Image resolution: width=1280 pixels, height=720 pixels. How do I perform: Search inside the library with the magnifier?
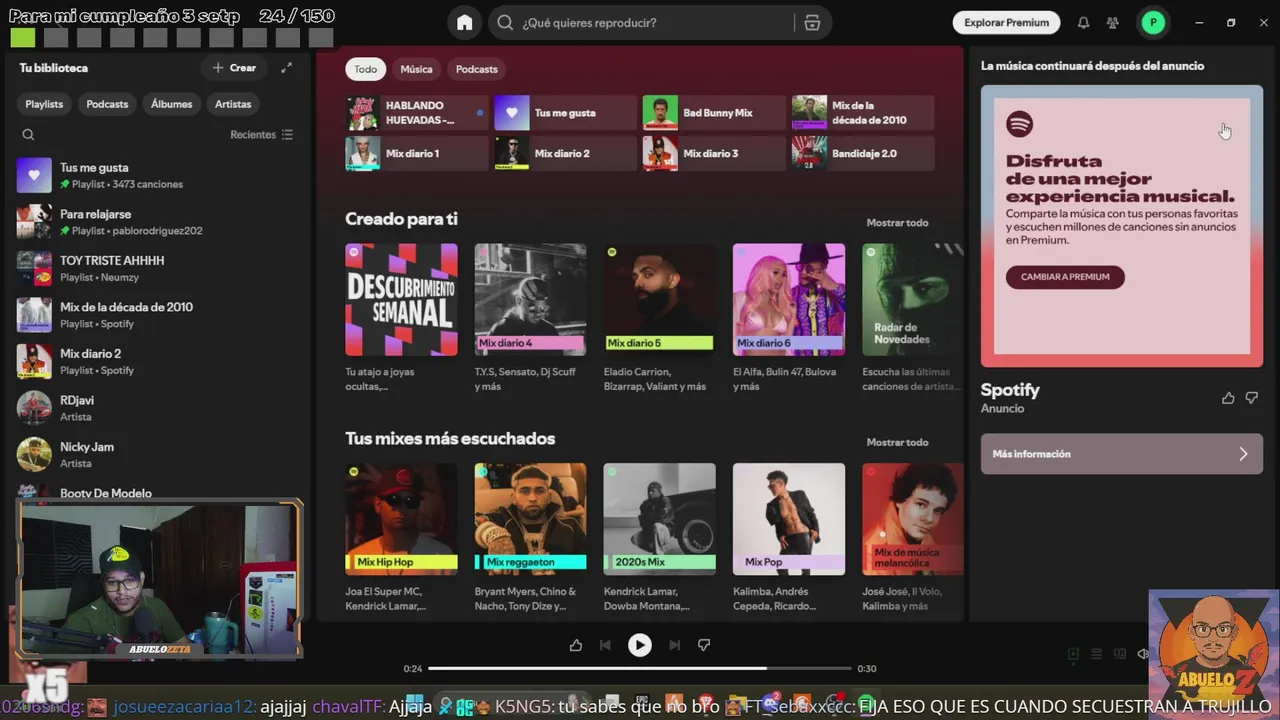(x=28, y=135)
